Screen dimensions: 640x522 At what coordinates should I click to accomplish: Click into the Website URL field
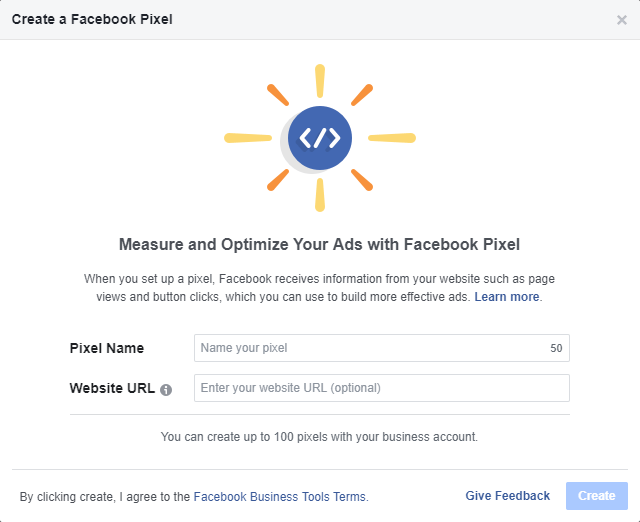pyautogui.click(x=382, y=388)
